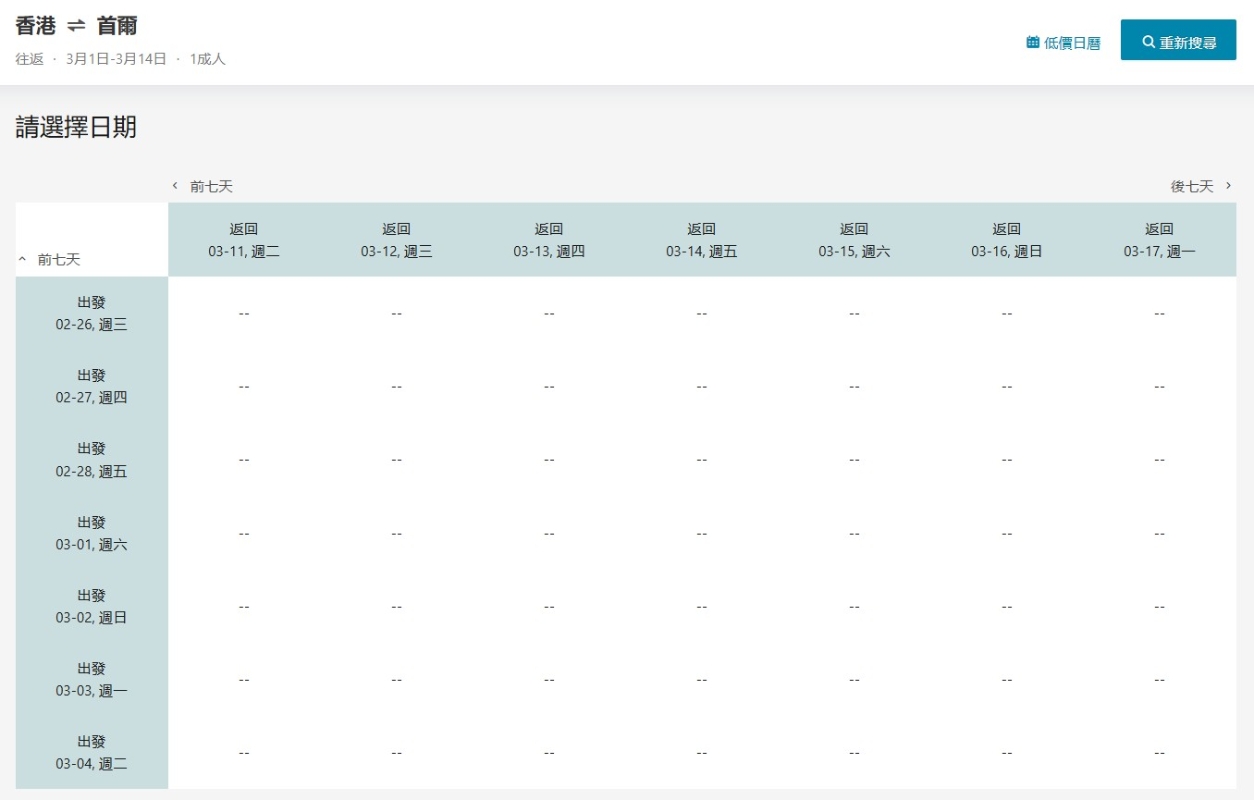Click the magnifier icon in 重新搜尋 button

(1148, 43)
